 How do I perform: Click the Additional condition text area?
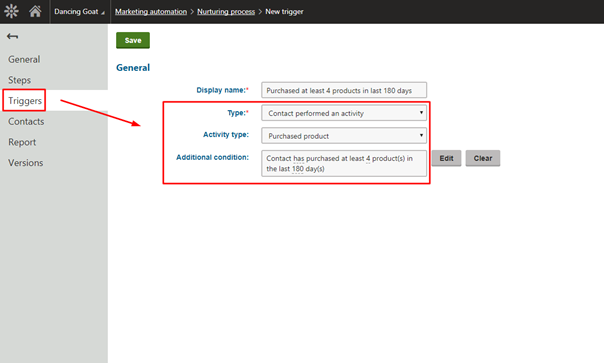point(344,163)
